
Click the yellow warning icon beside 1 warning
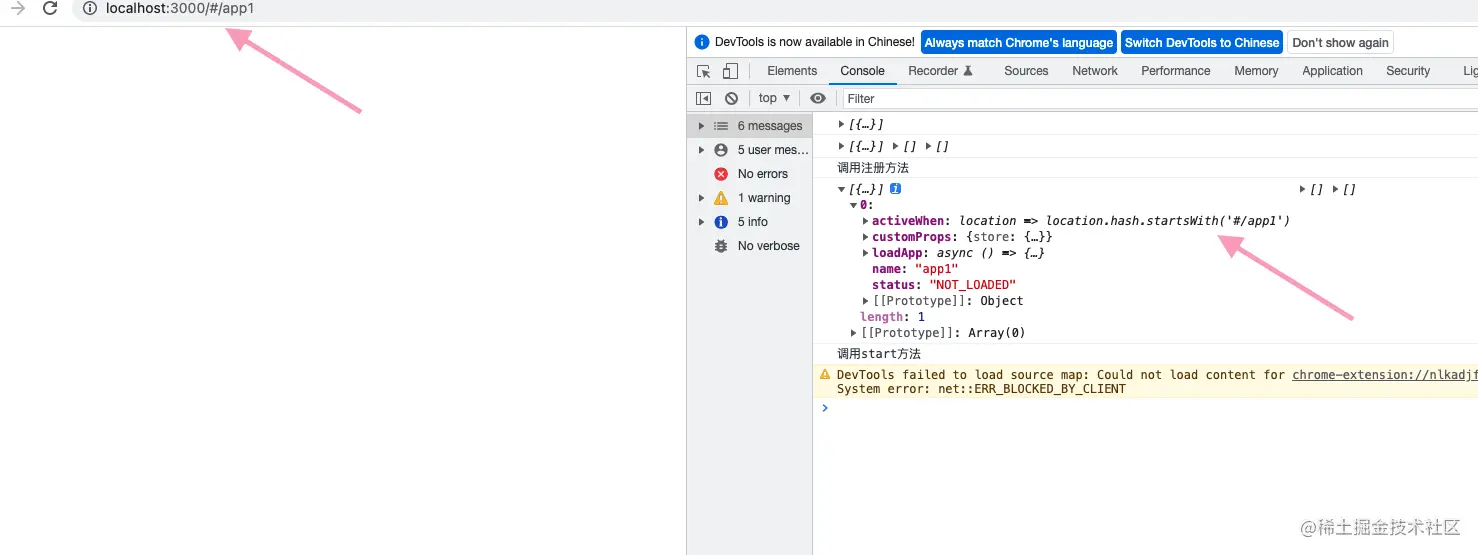click(721, 198)
